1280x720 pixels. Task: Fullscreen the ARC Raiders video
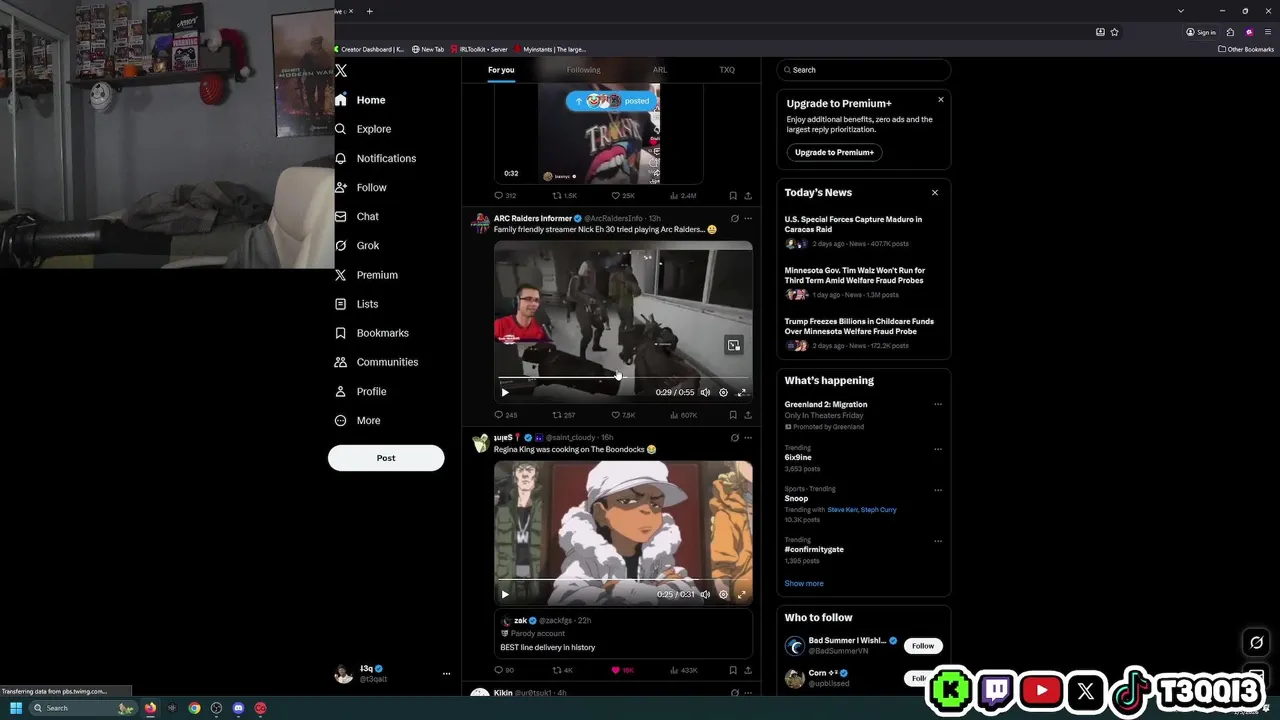741,393
